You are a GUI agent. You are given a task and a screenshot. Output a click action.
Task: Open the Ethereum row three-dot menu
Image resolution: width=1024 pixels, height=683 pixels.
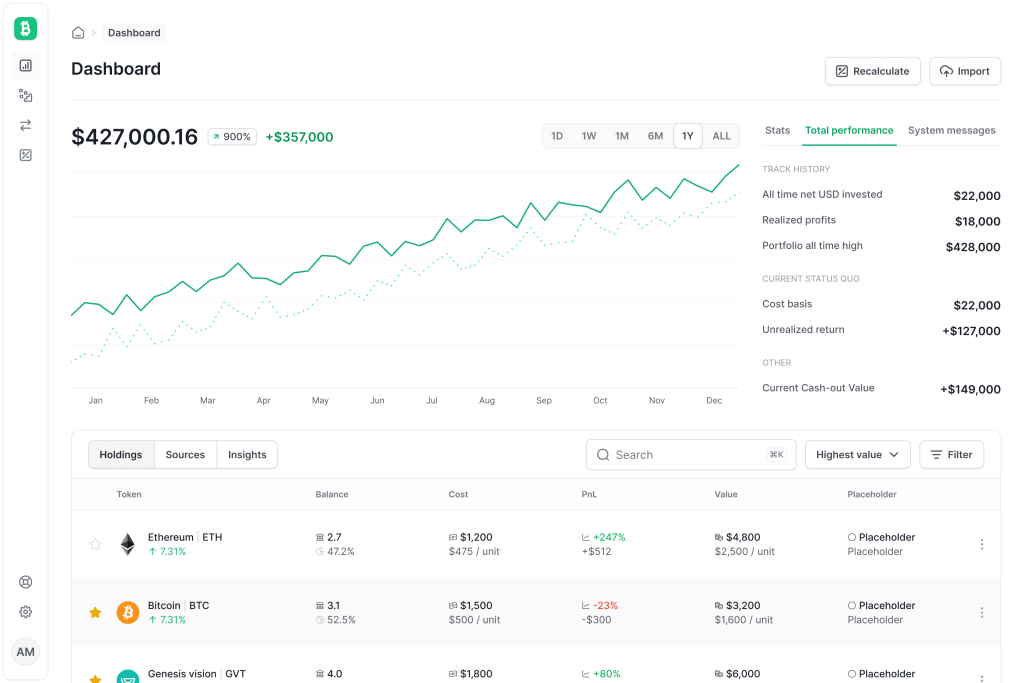point(981,544)
